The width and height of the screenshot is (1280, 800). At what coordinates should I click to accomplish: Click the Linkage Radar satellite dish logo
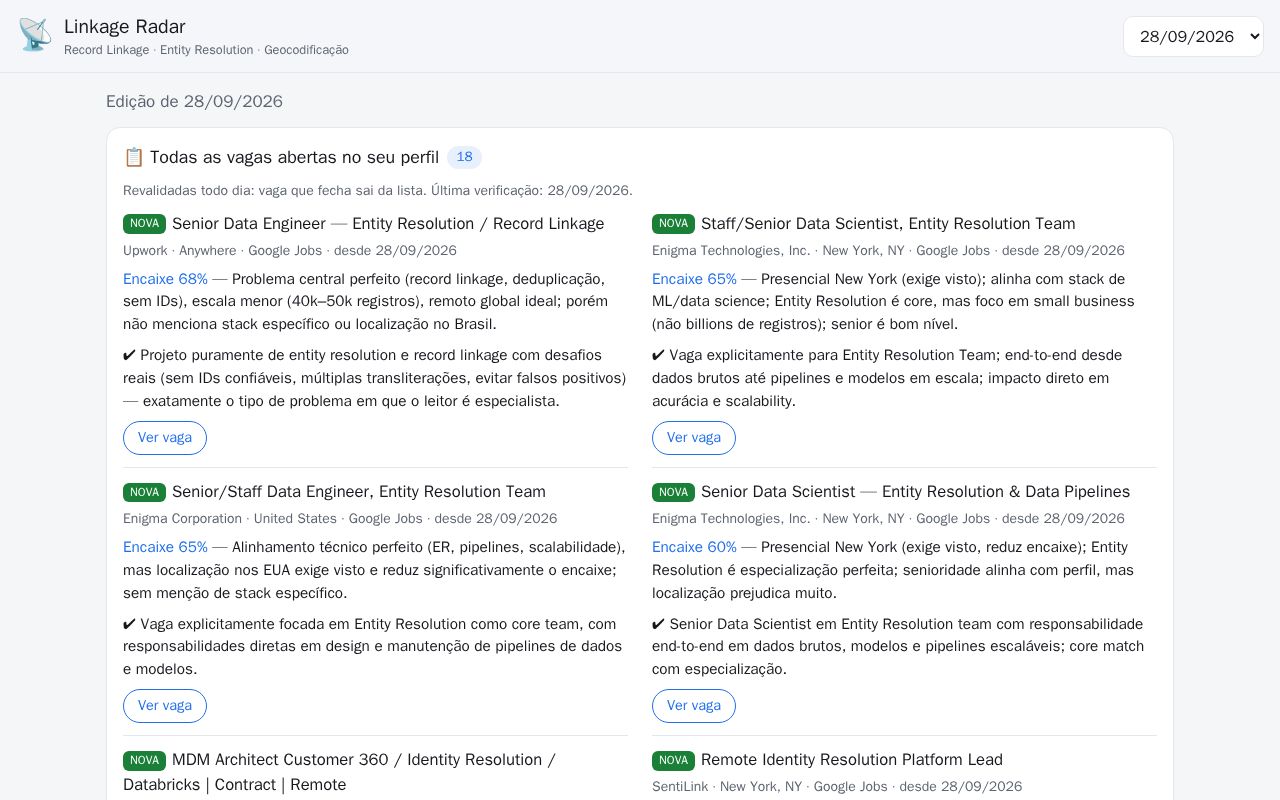click(35, 35)
